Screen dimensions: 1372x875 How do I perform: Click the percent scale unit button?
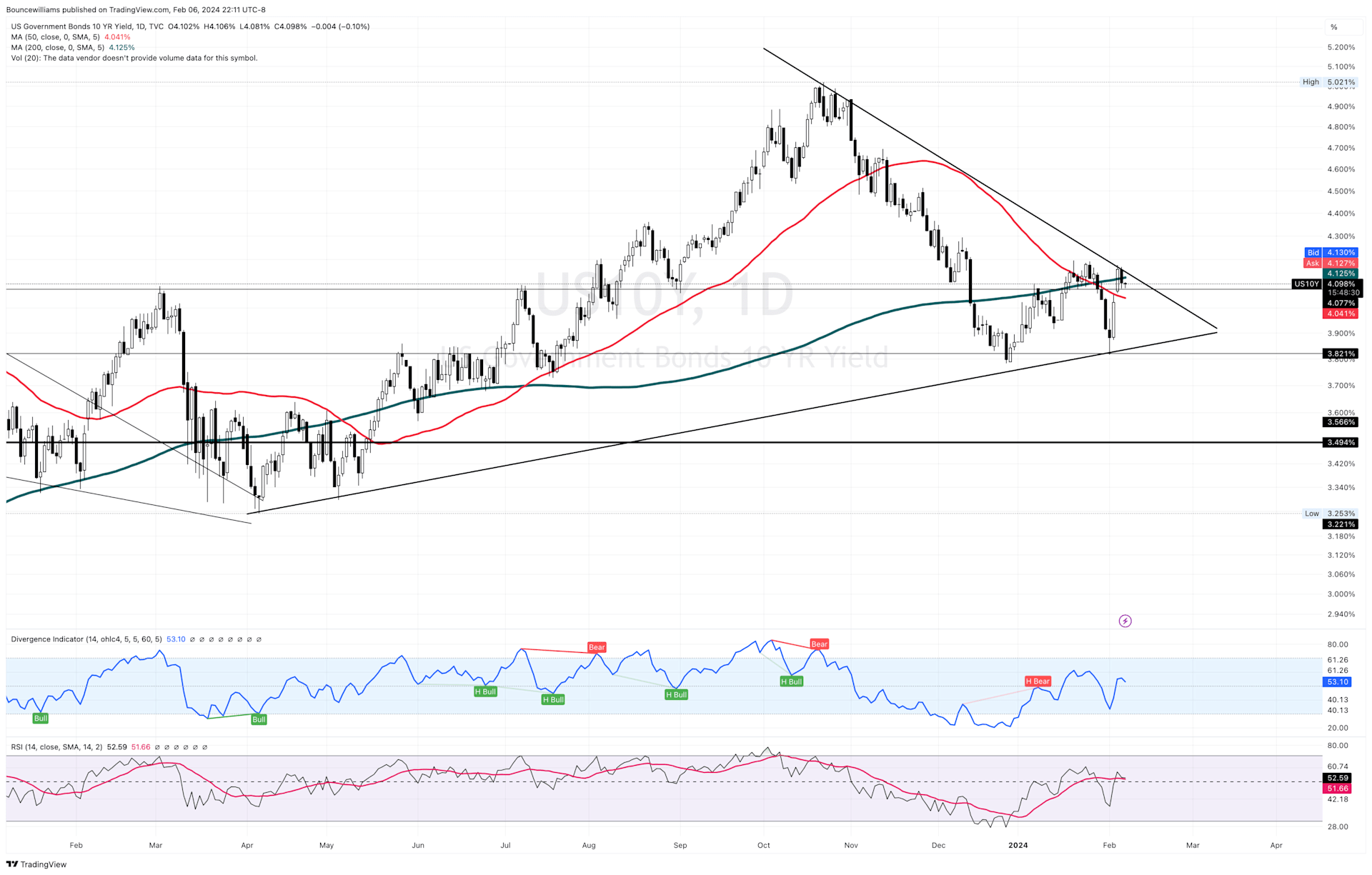(1333, 27)
